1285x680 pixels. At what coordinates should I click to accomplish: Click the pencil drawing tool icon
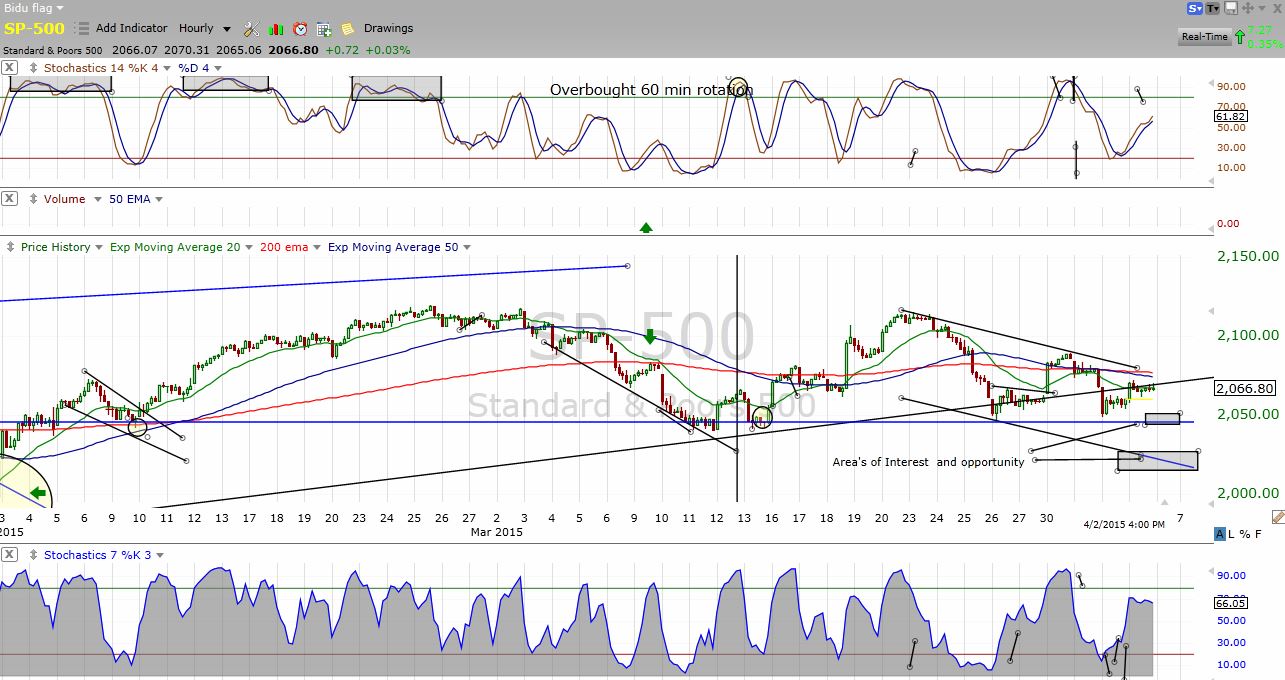1277,517
